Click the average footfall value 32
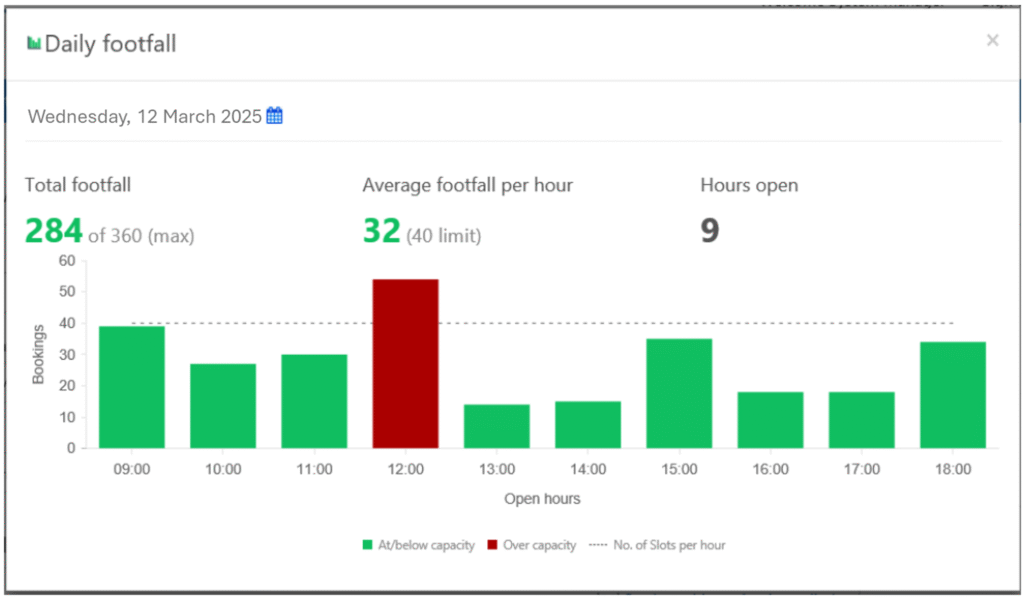 pos(381,231)
